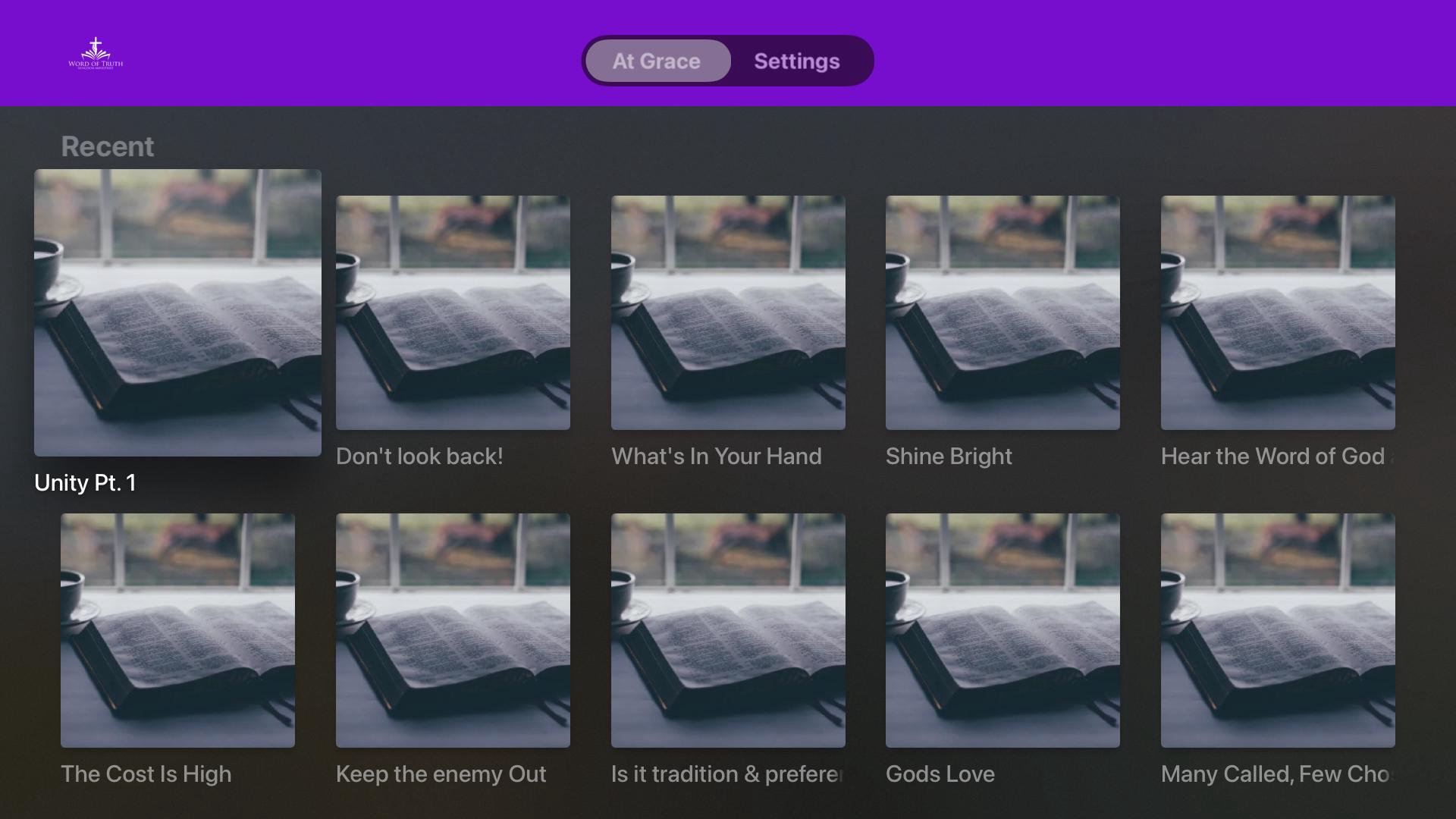
Task: Click the Recent section heading
Action: tap(107, 146)
